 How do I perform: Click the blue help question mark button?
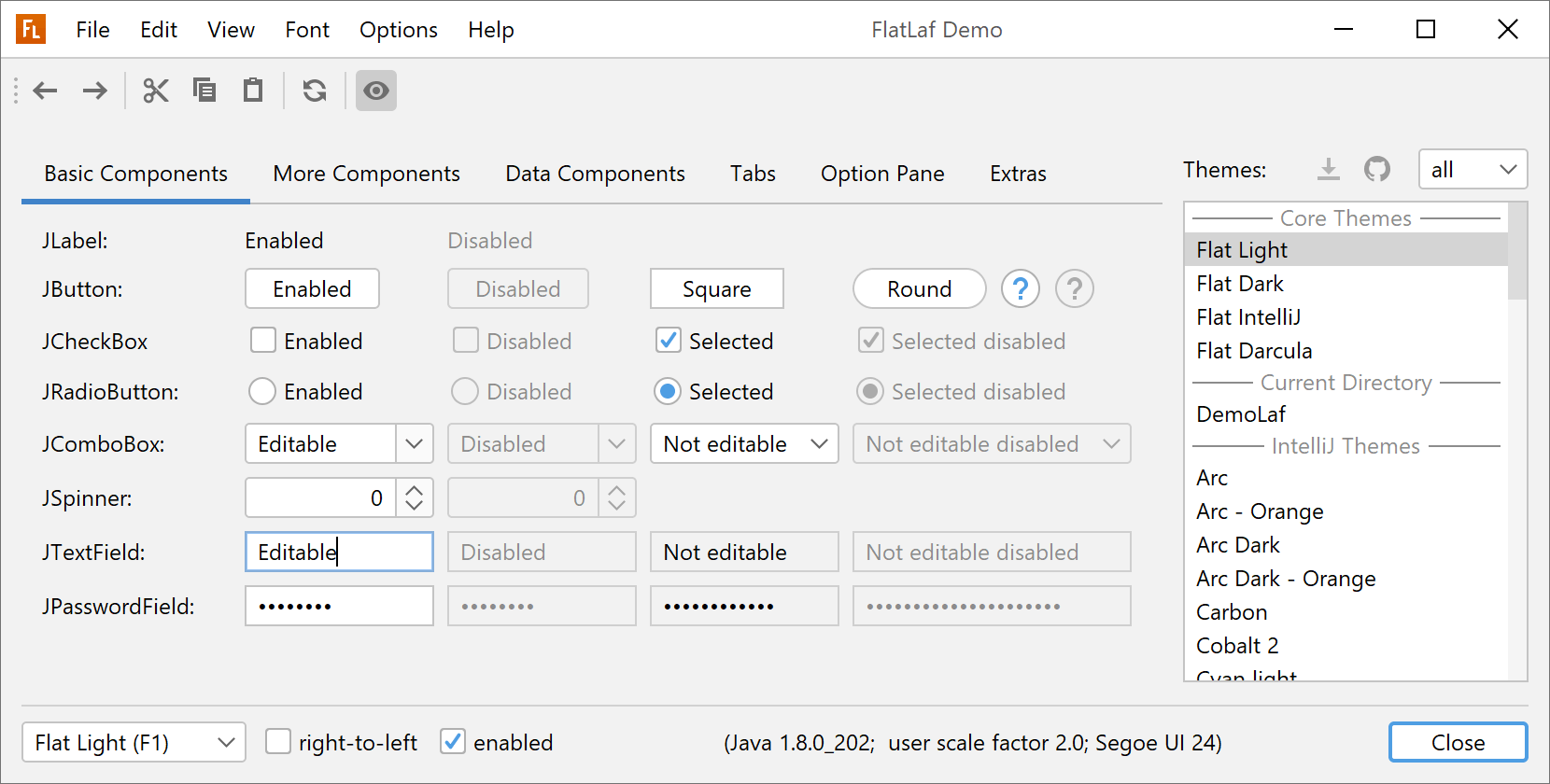pos(1020,289)
